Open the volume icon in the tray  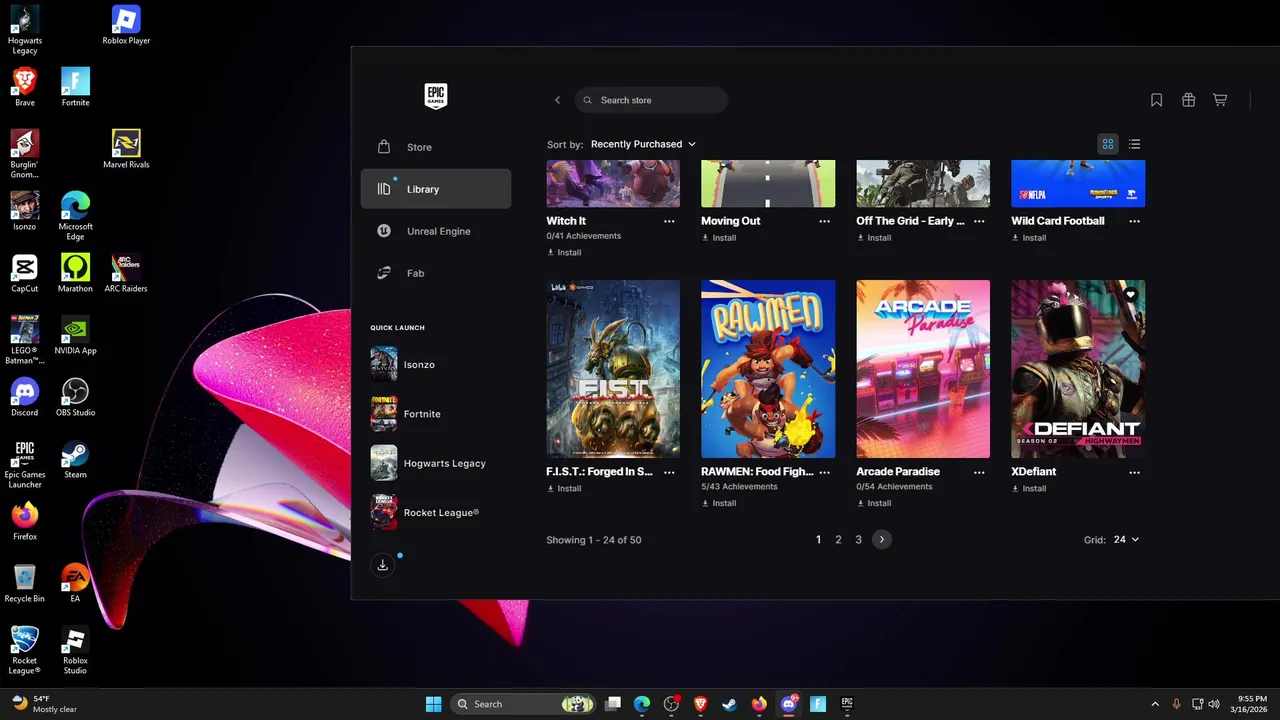1214,704
